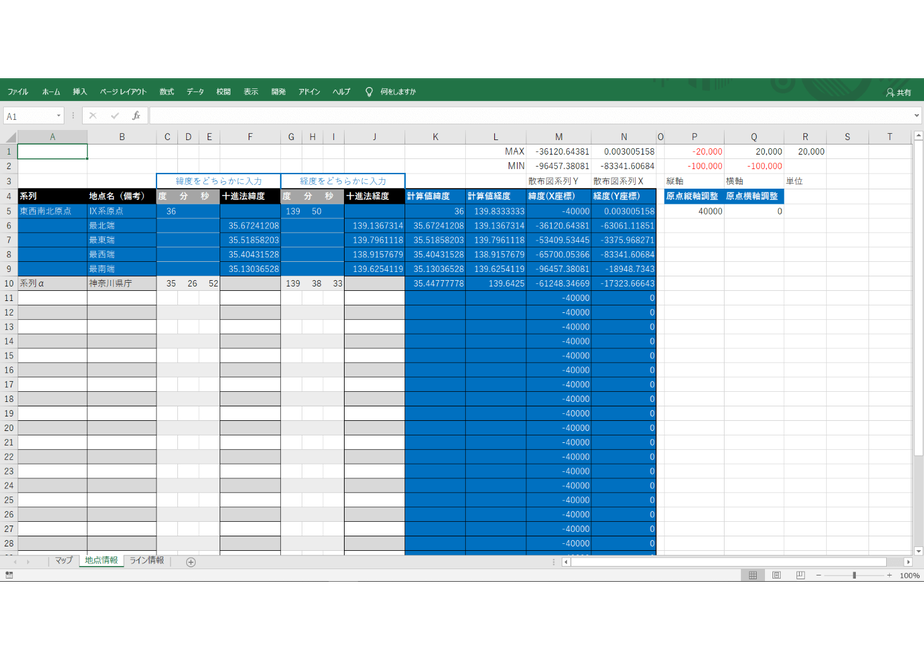Click the 共有 share button
Viewport: 924px width, 660px height.
(x=899, y=93)
